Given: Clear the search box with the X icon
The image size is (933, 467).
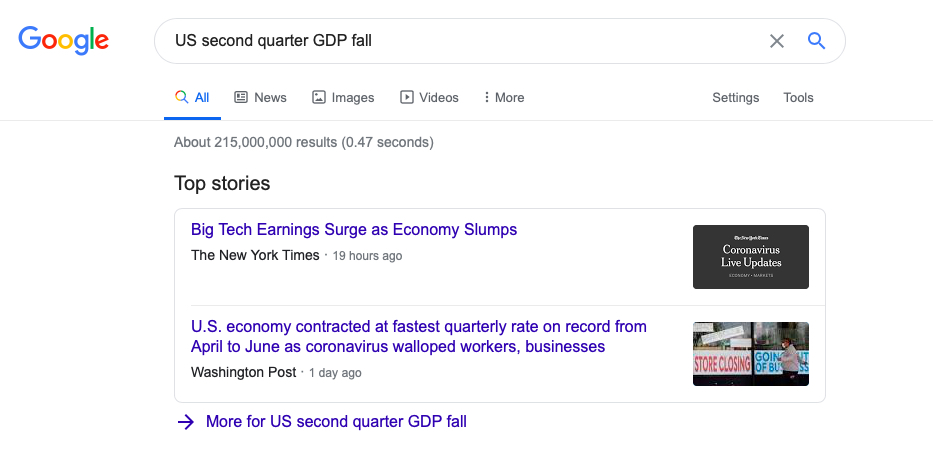Looking at the screenshot, I should [777, 41].
